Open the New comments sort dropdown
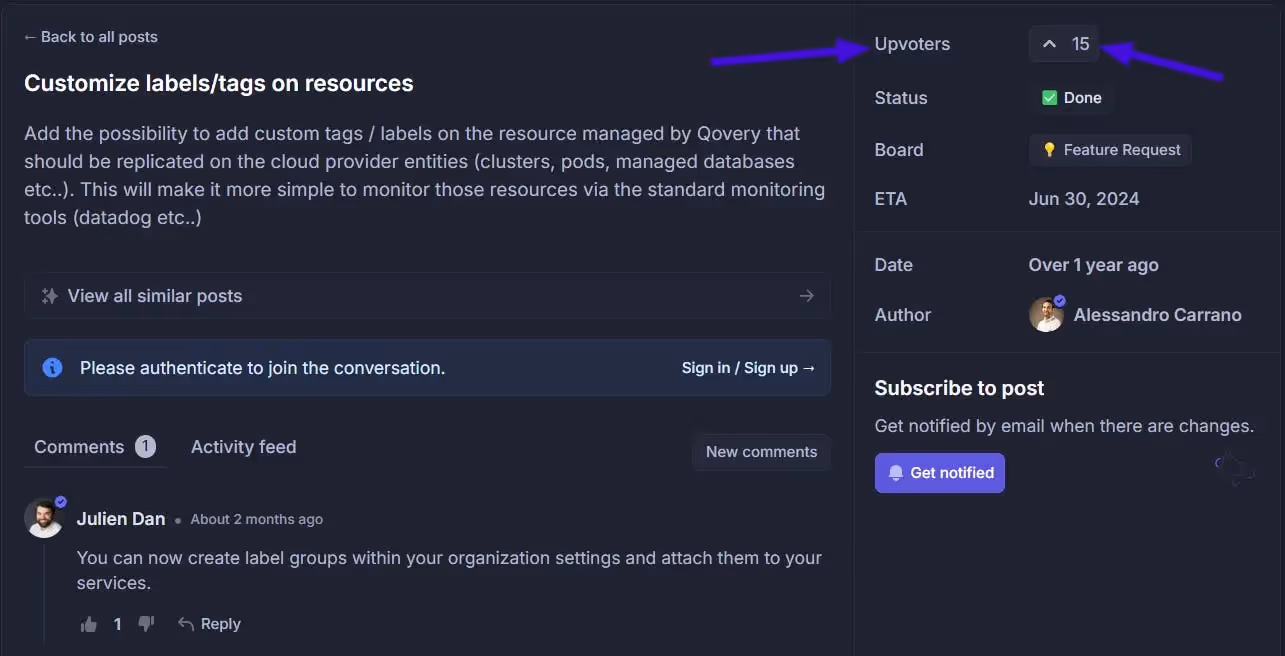 click(x=761, y=451)
